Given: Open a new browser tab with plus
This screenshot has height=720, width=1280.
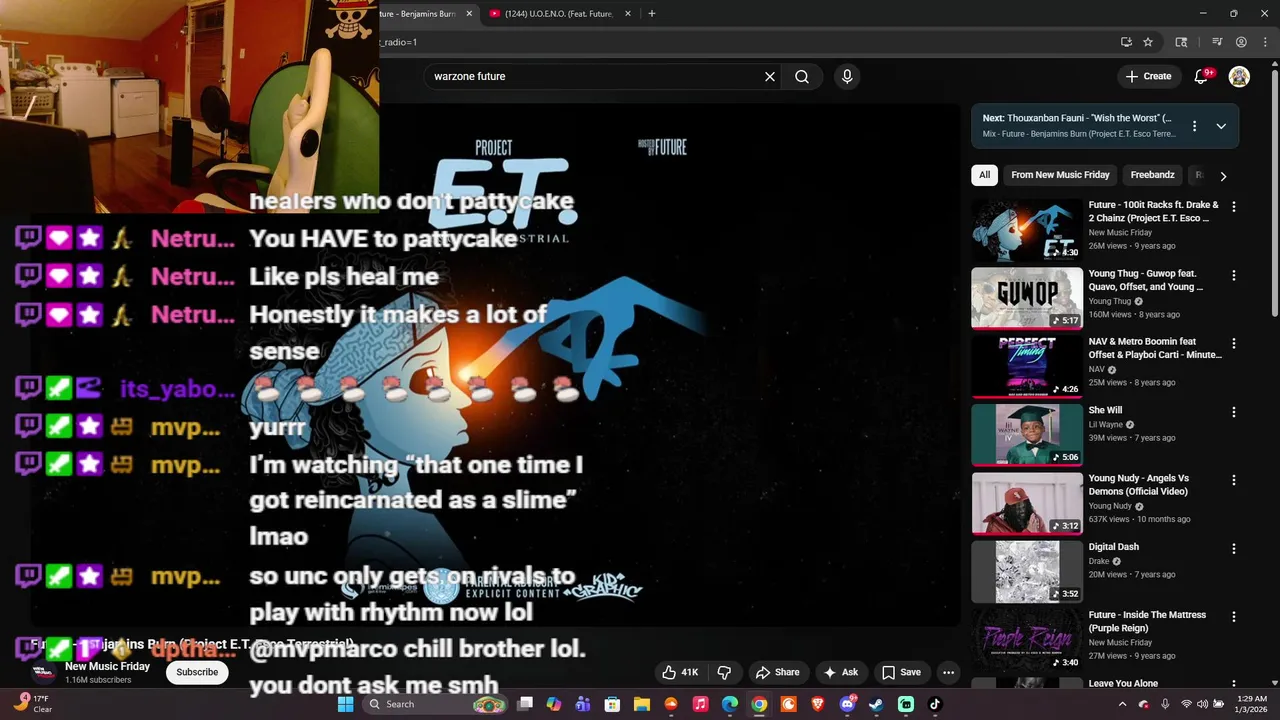Looking at the screenshot, I should tap(652, 13).
